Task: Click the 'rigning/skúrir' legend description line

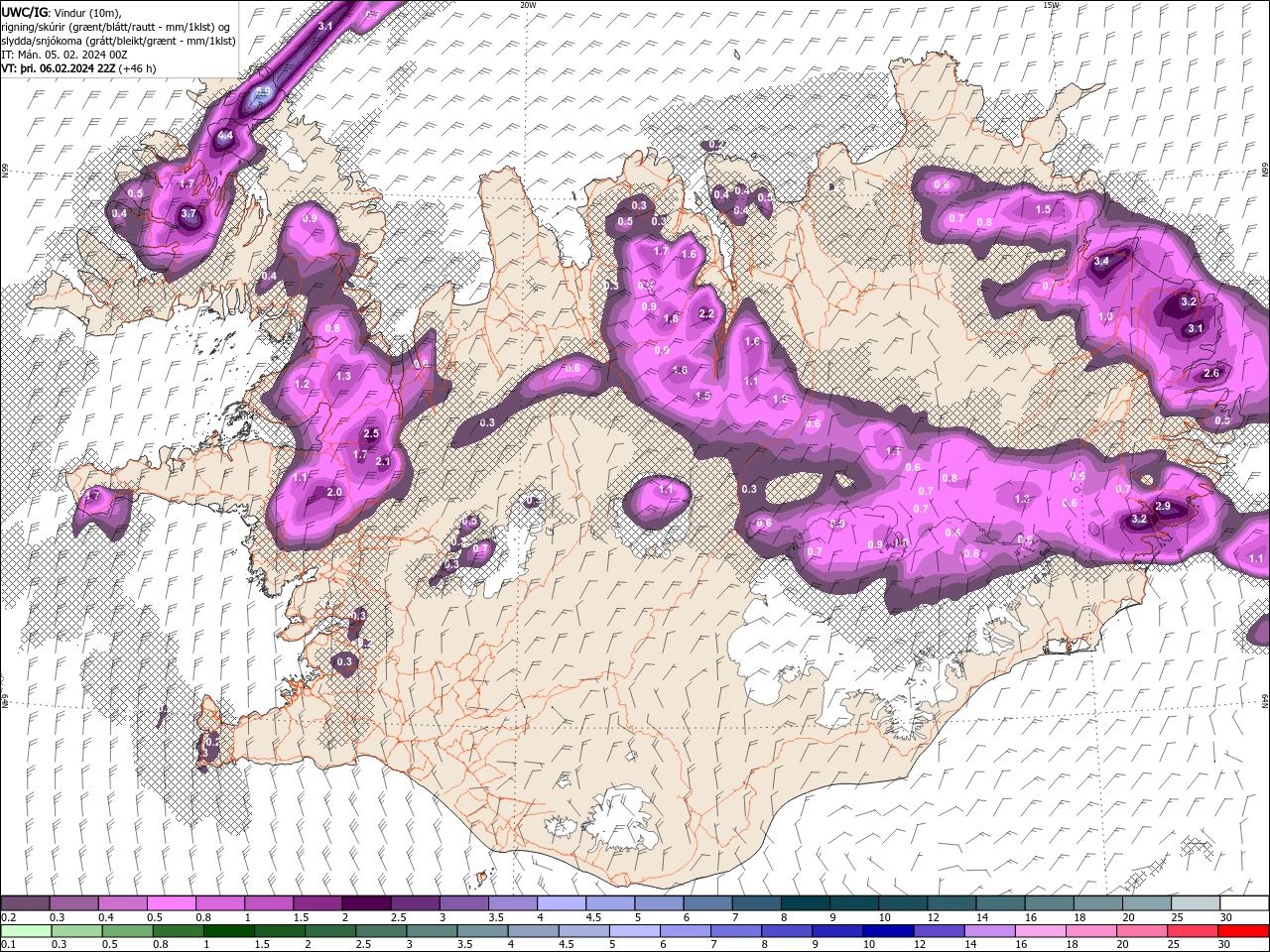Action: (117, 26)
